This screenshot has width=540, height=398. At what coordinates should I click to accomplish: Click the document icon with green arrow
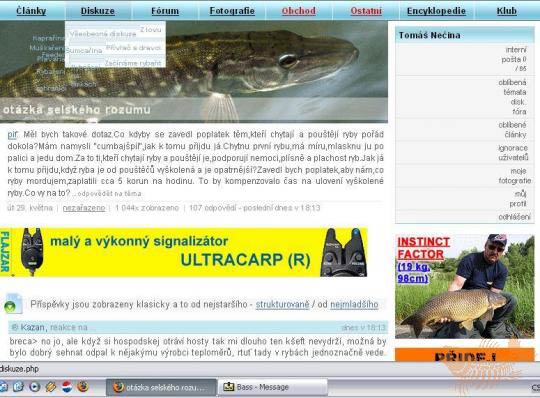click(13, 303)
